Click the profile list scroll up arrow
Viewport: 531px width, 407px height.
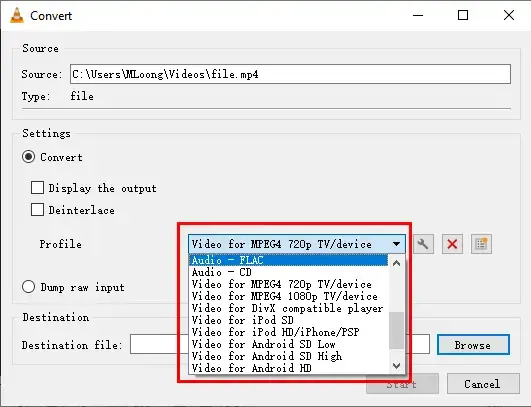[x=397, y=263]
